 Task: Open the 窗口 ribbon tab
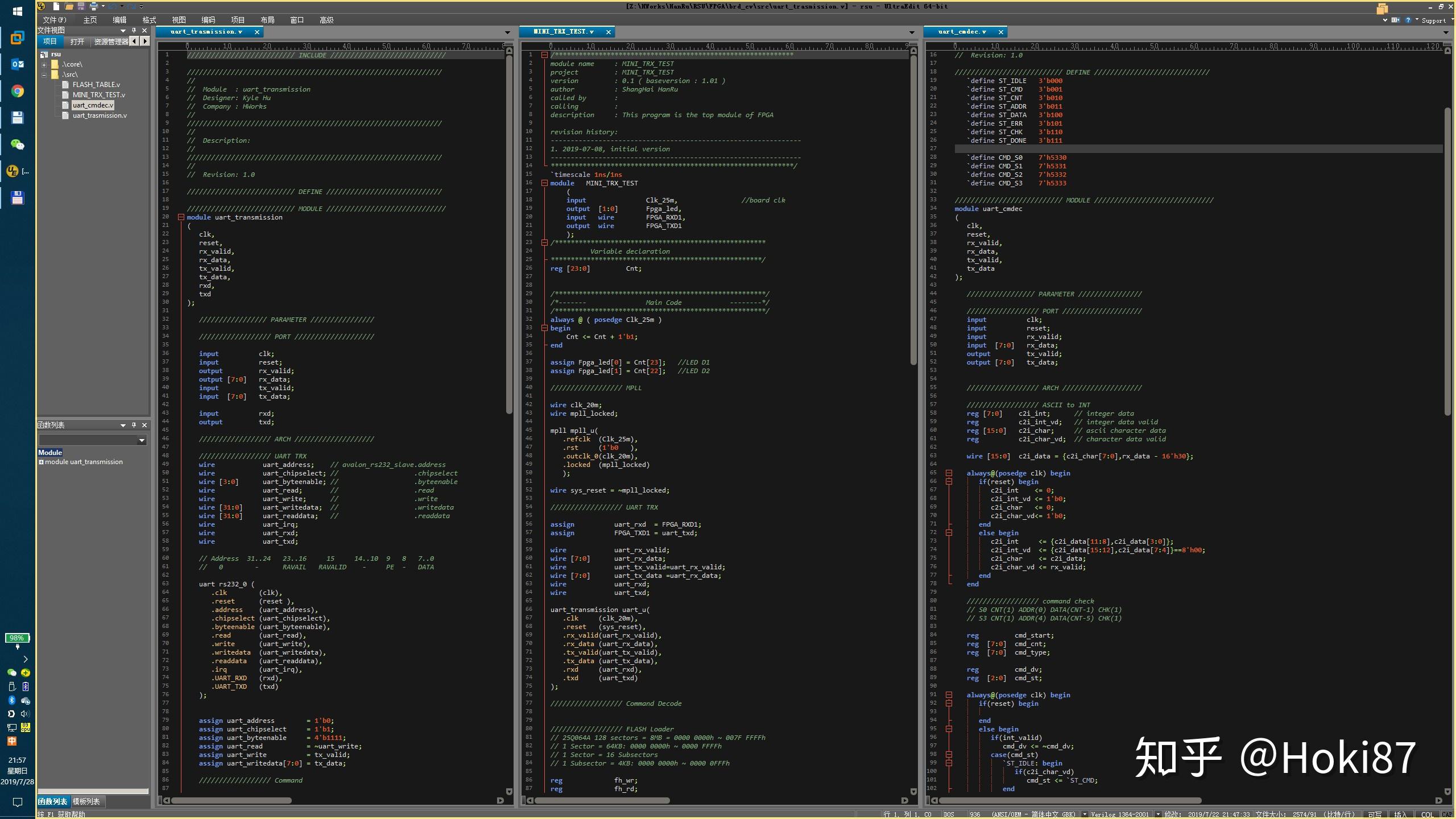[x=297, y=20]
